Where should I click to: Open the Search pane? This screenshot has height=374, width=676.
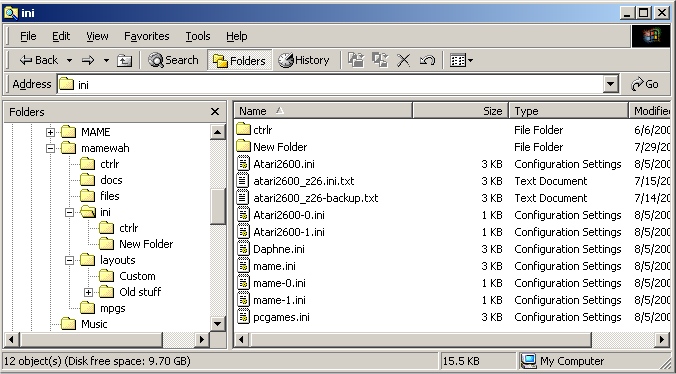(x=173, y=60)
